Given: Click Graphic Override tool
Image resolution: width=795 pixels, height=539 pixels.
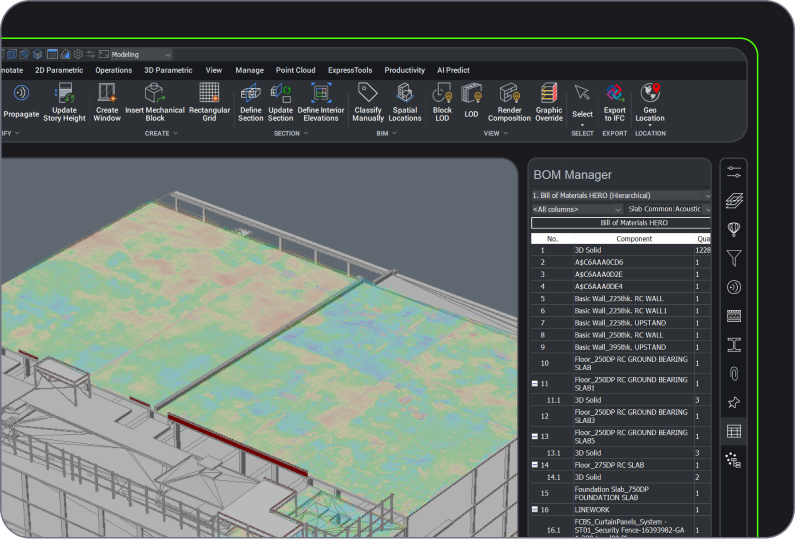Looking at the screenshot, I should (549, 102).
